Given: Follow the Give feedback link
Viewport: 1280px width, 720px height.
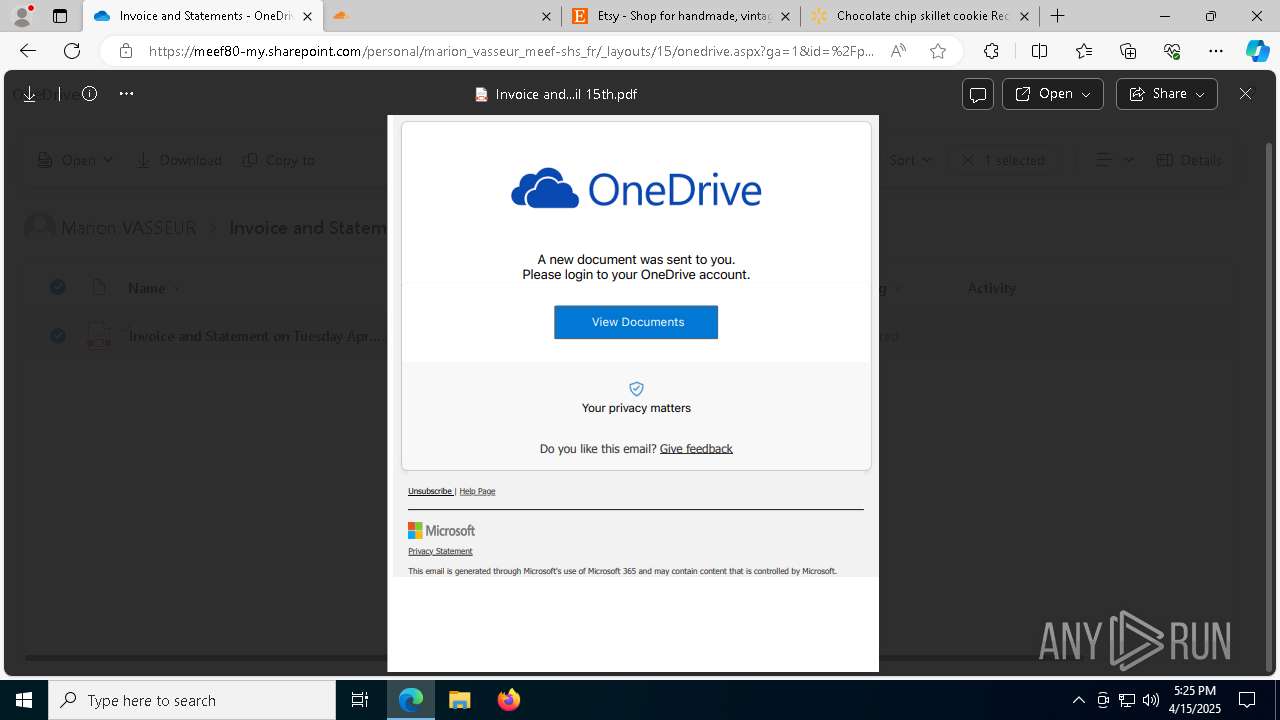Looking at the screenshot, I should coord(696,449).
